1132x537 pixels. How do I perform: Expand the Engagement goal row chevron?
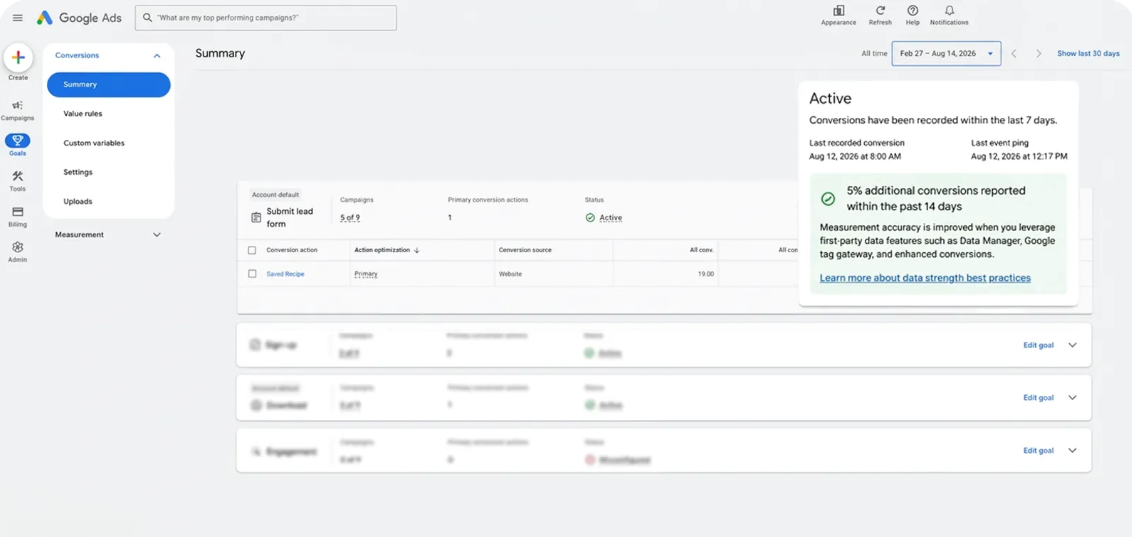pos(1072,450)
